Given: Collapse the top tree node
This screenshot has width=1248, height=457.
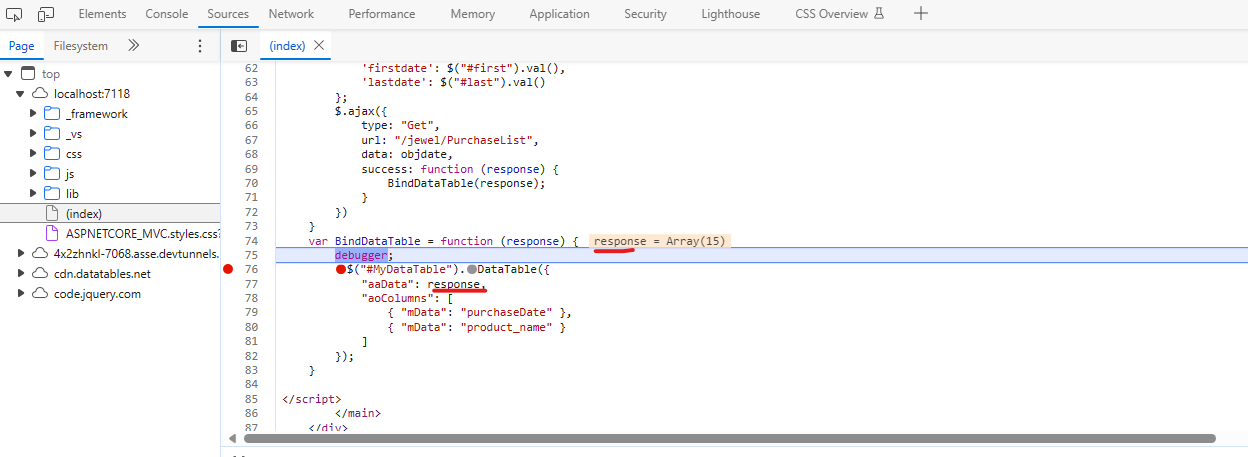Looking at the screenshot, I should (x=9, y=74).
